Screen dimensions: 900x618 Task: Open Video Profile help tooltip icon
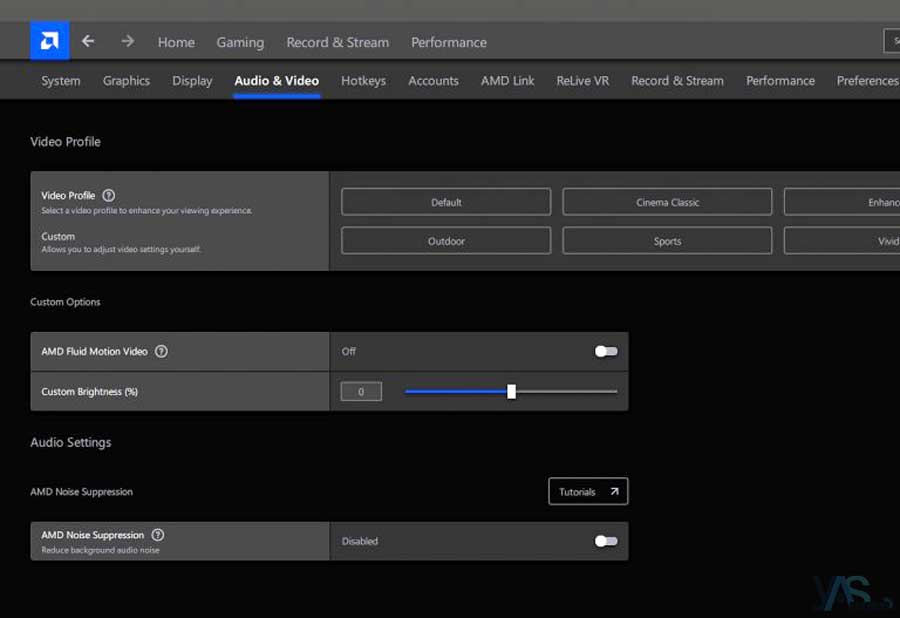tap(109, 196)
